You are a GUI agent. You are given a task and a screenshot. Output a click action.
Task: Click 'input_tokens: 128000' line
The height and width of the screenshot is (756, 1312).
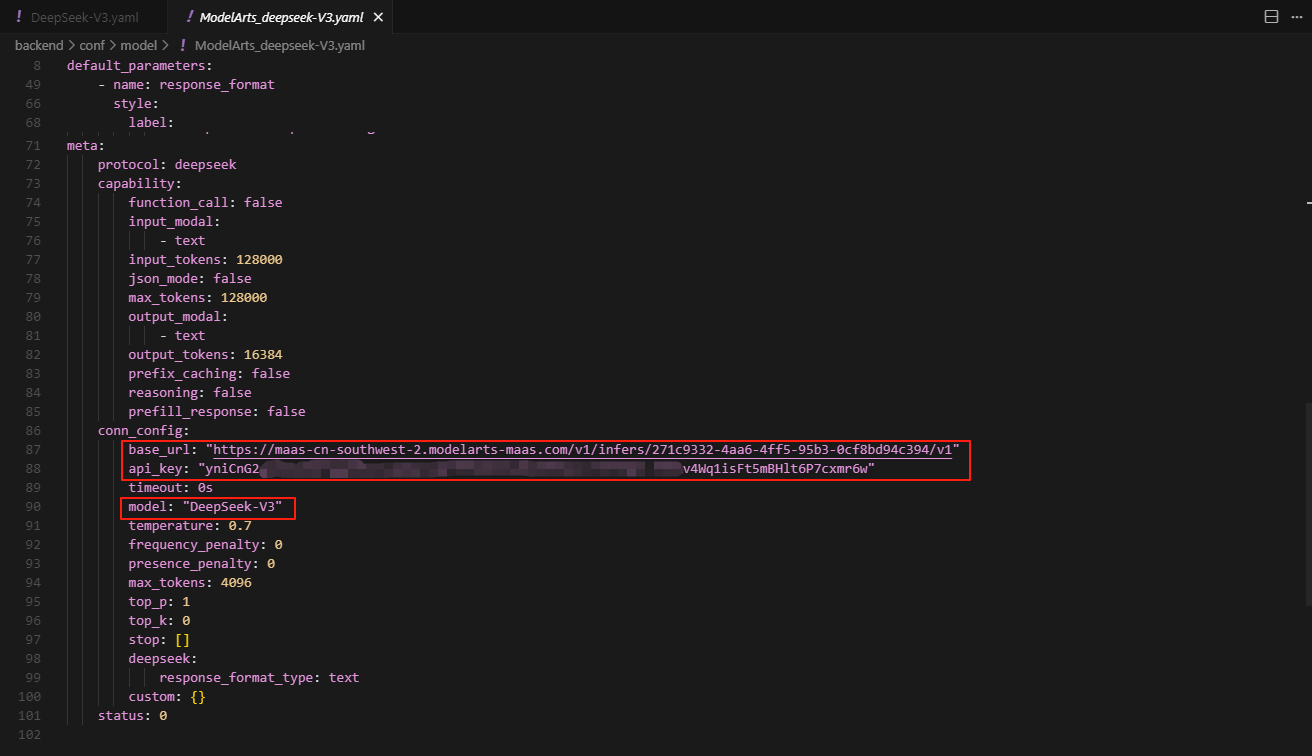(205, 259)
